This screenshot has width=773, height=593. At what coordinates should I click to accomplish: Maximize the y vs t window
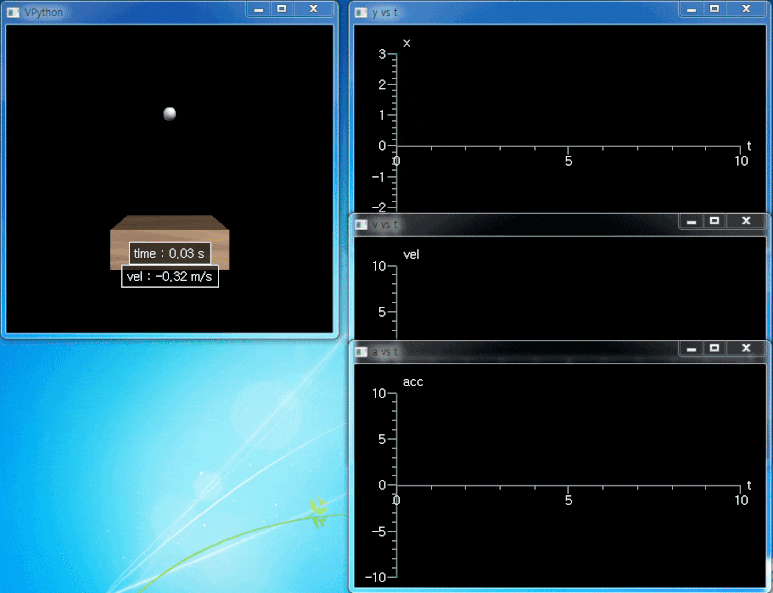pos(714,9)
